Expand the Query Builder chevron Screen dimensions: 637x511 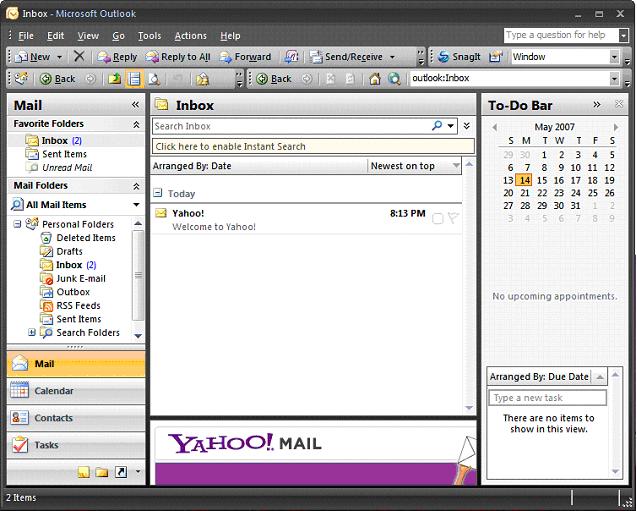coord(467,126)
